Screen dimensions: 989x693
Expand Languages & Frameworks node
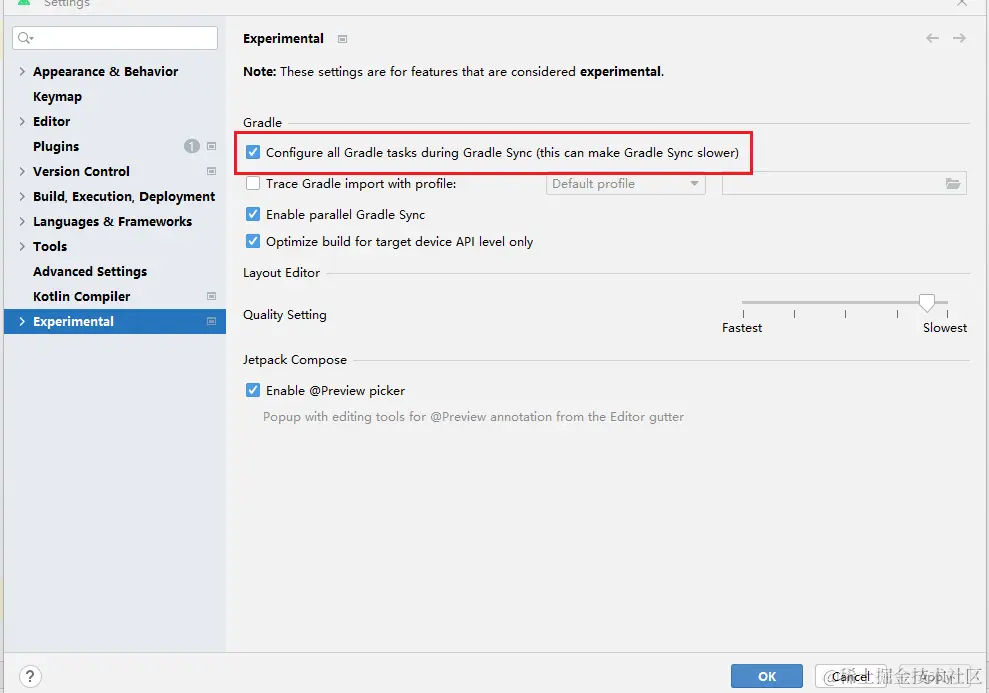point(22,221)
